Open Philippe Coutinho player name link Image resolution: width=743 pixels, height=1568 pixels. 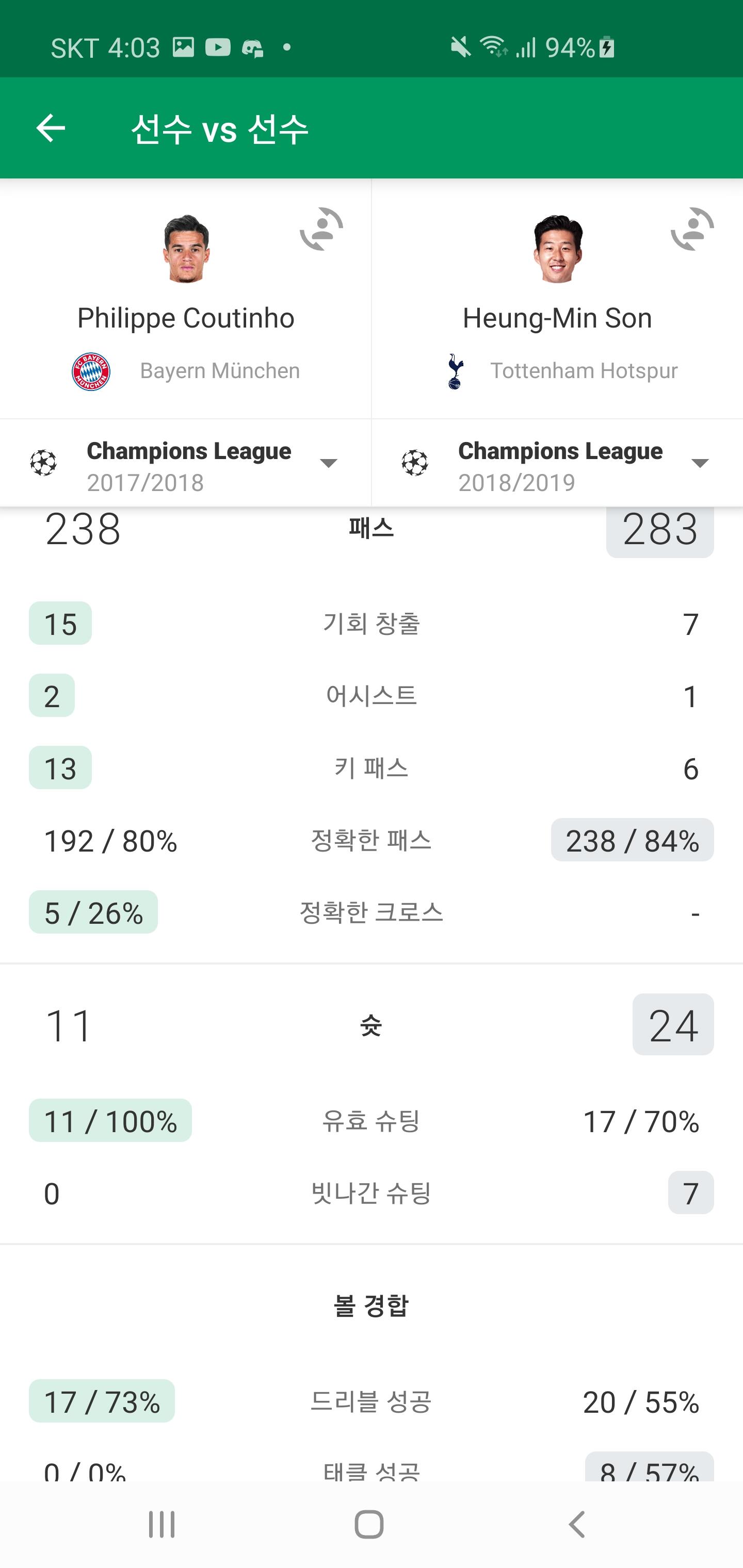point(186,318)
